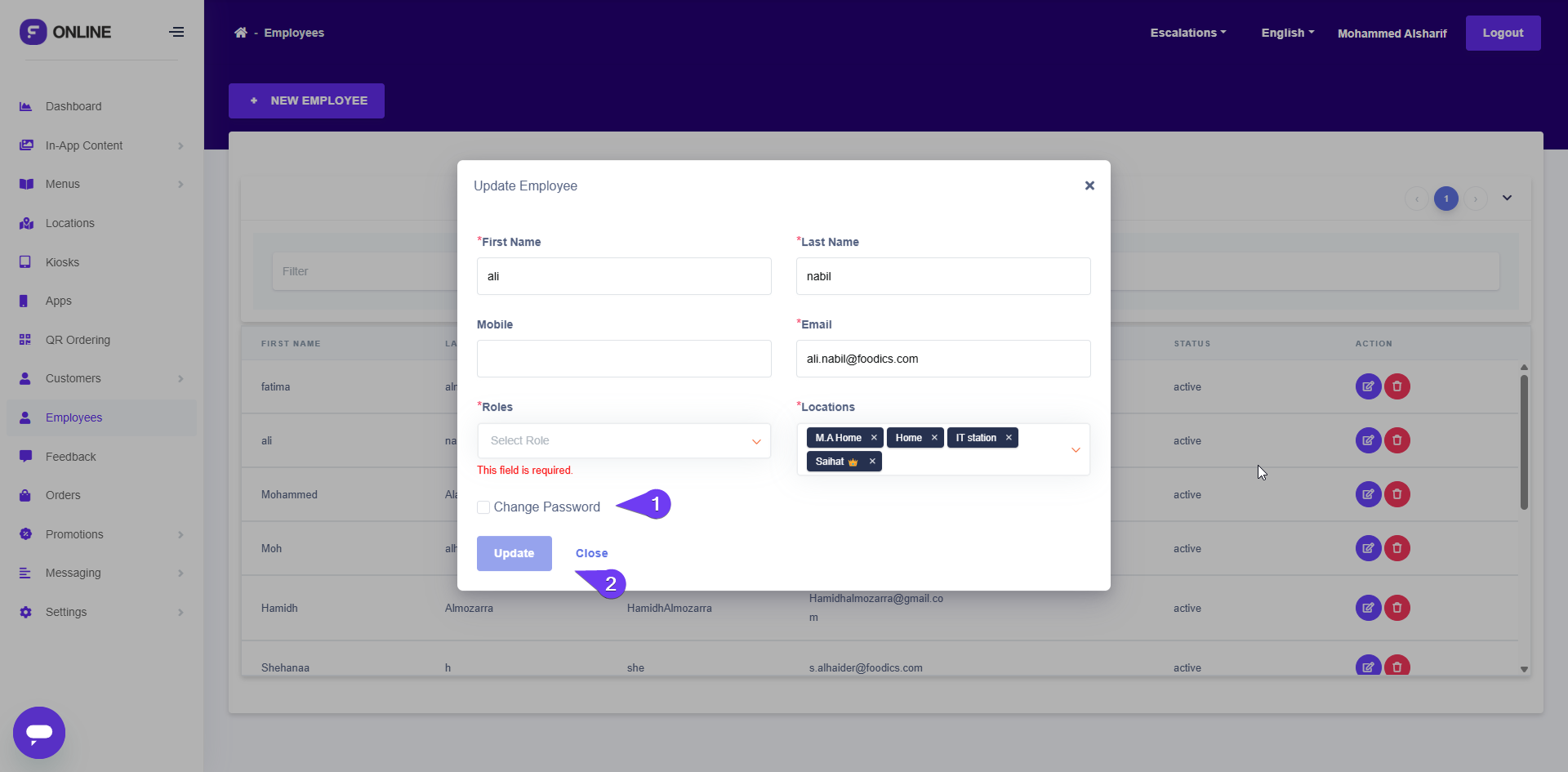Image resolution: width=1568 pixels, height=772 pixels.
Task: Open the chat support bubble icon
Action: point(39,732)
